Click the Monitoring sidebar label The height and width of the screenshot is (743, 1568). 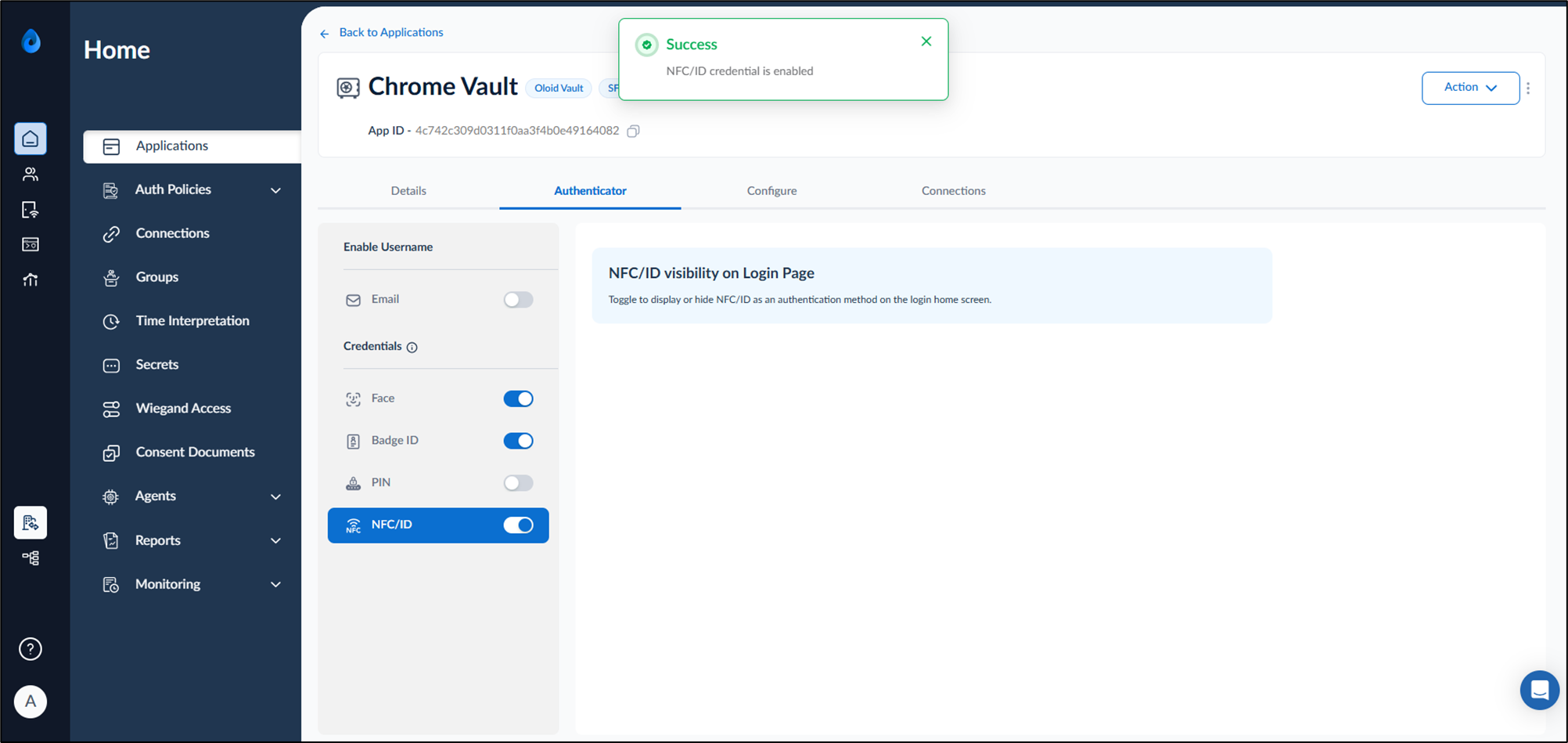[167, 584]
